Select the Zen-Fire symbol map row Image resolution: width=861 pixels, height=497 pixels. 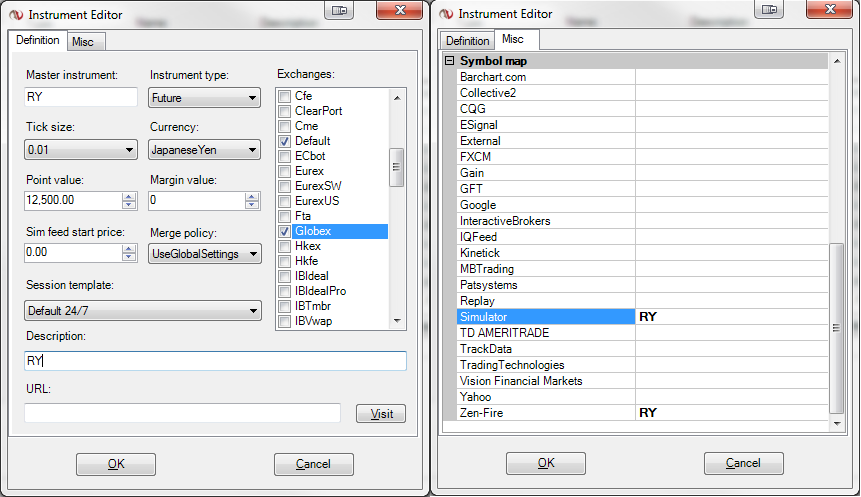[x=642, y=413]
